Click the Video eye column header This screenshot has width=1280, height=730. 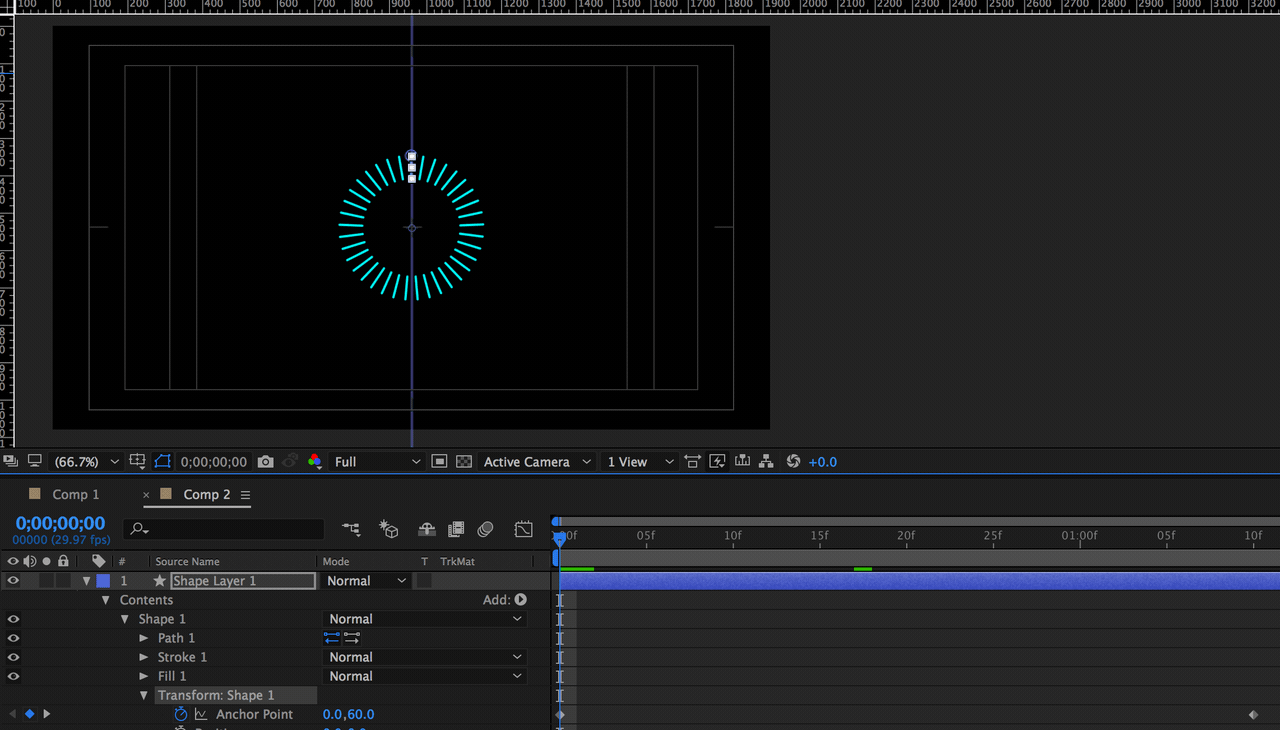coord(13,561)
